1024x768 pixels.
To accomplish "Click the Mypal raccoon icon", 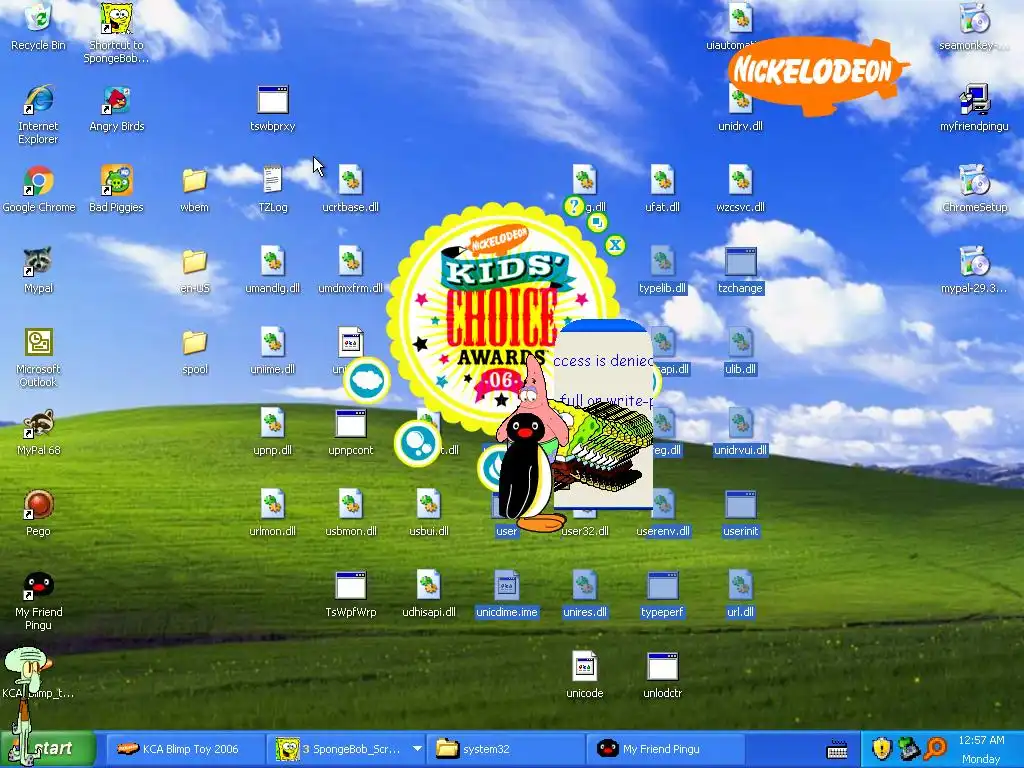I will click(38, 270).
